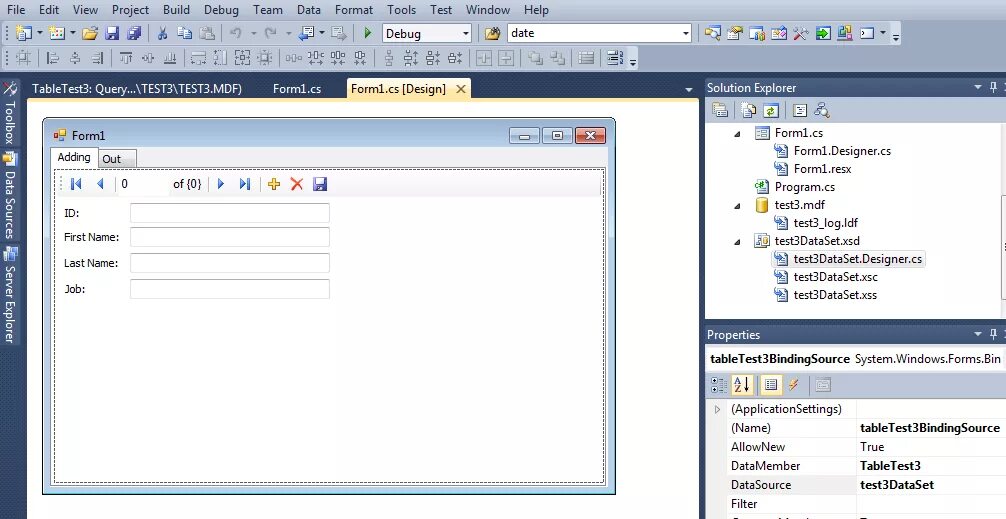The width and height of the screenshot is (1006, 519).
Task: Collapse the test3DataSet.xsd tree node
Action: click(737, 241)
